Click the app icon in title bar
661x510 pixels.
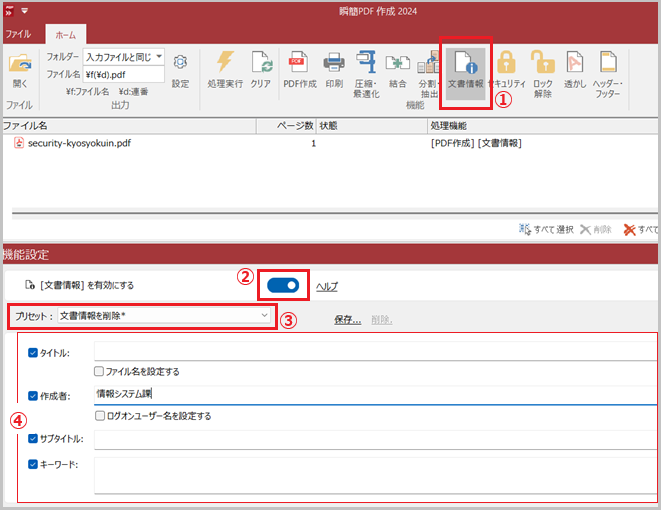pos(9,11)
